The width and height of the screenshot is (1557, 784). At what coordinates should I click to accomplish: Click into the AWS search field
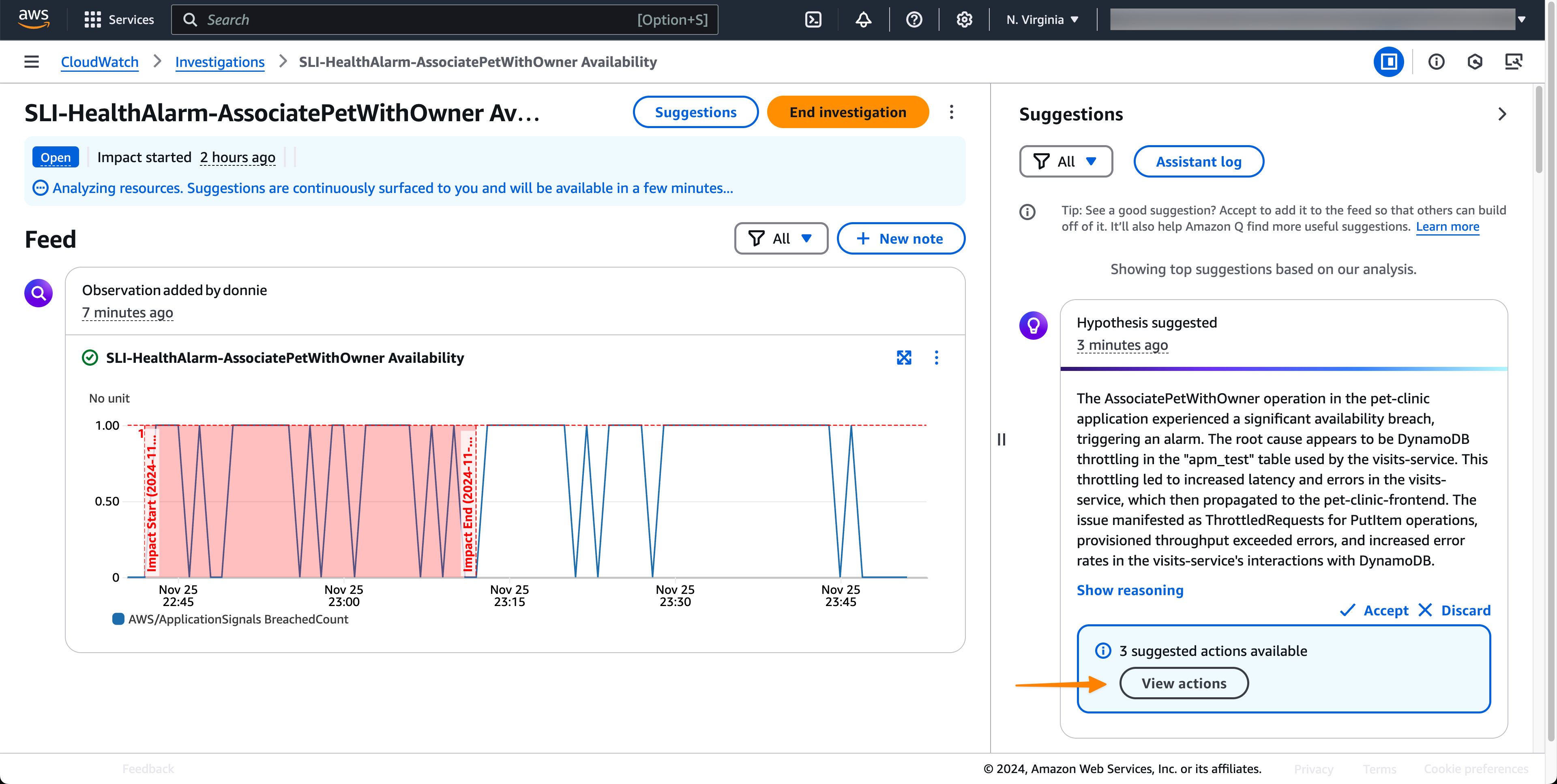click(423, 20)
